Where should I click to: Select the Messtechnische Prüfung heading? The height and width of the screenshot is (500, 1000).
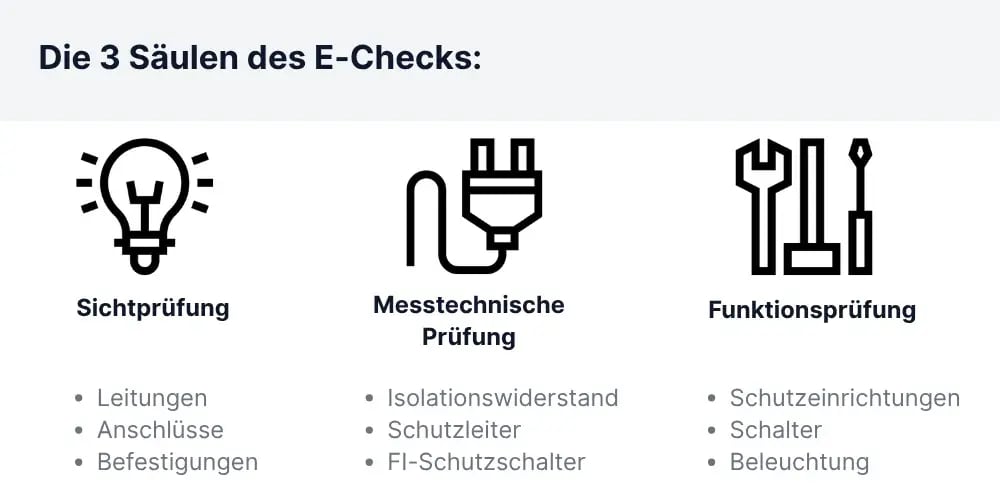469,321
